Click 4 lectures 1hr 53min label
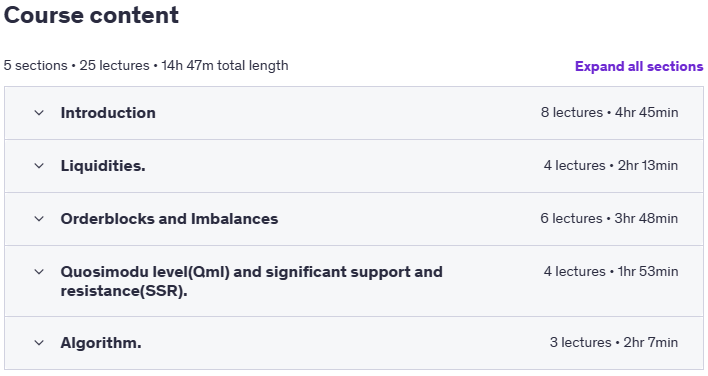This screenshot has height=376, width=708. (x=611, y=271)
